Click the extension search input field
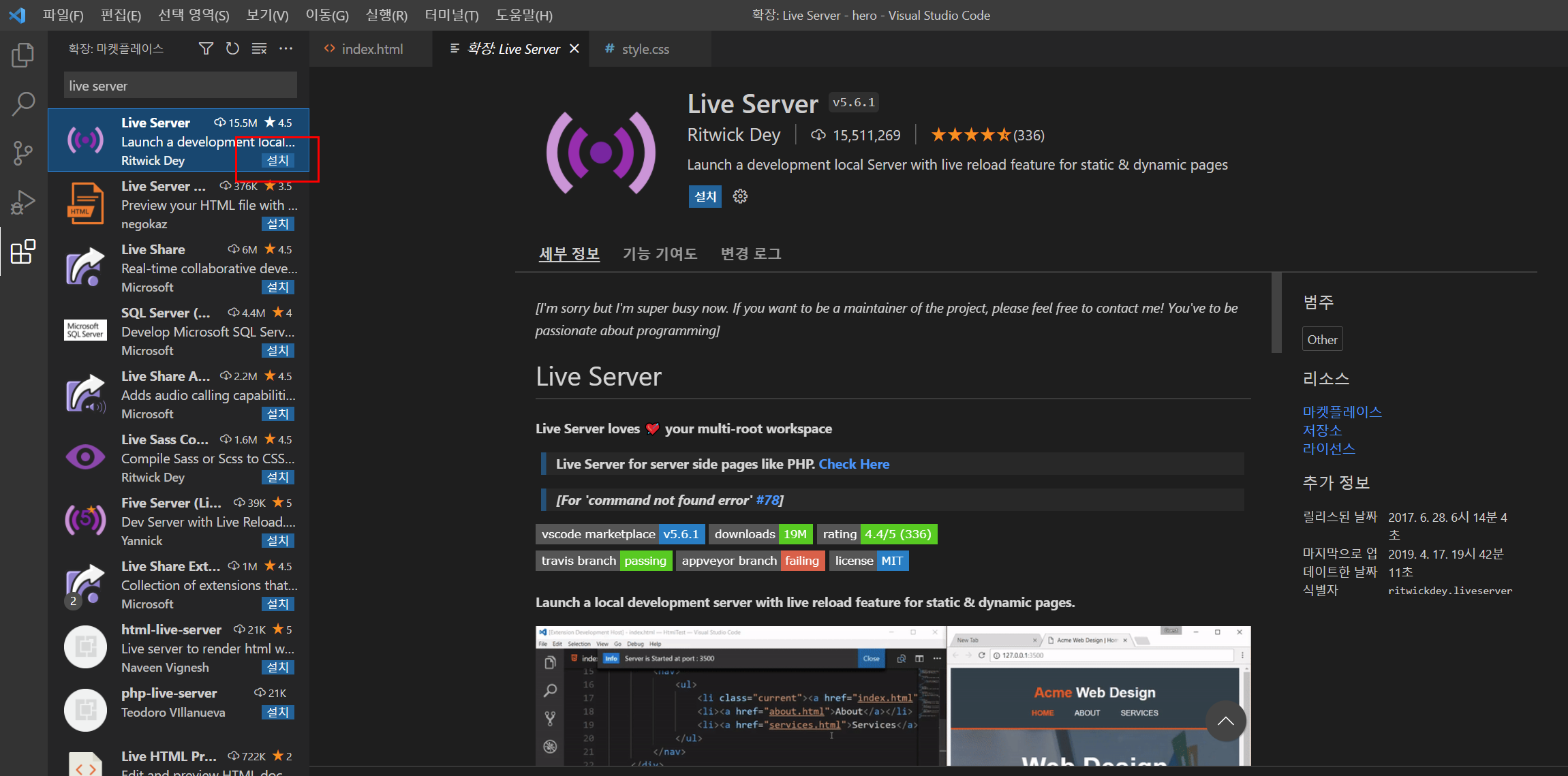 [181, 86]
